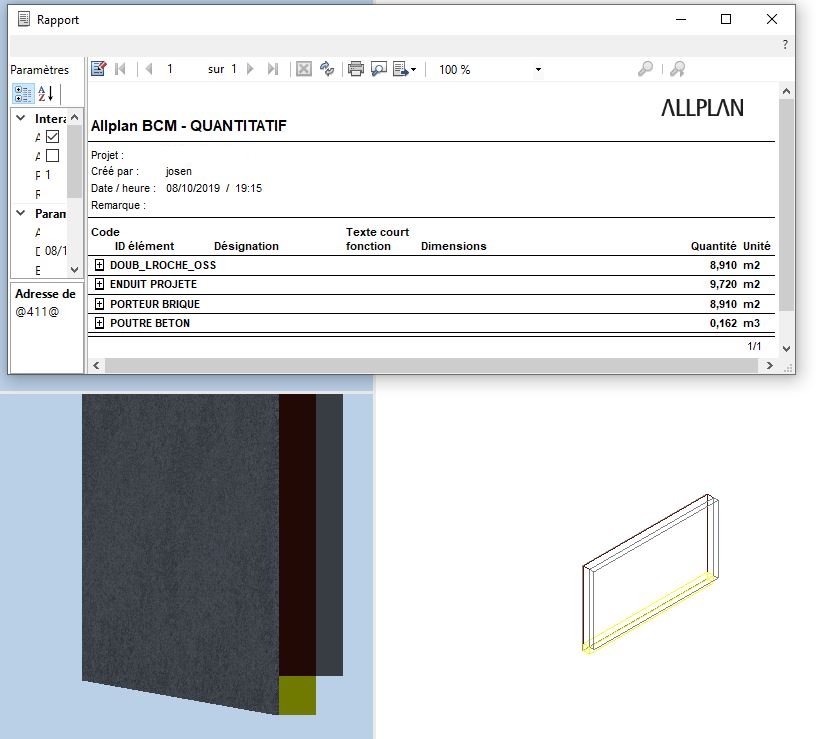Collapse the second parameter group
This screenshot has width=831, height=739.
[x=21, y=213]
